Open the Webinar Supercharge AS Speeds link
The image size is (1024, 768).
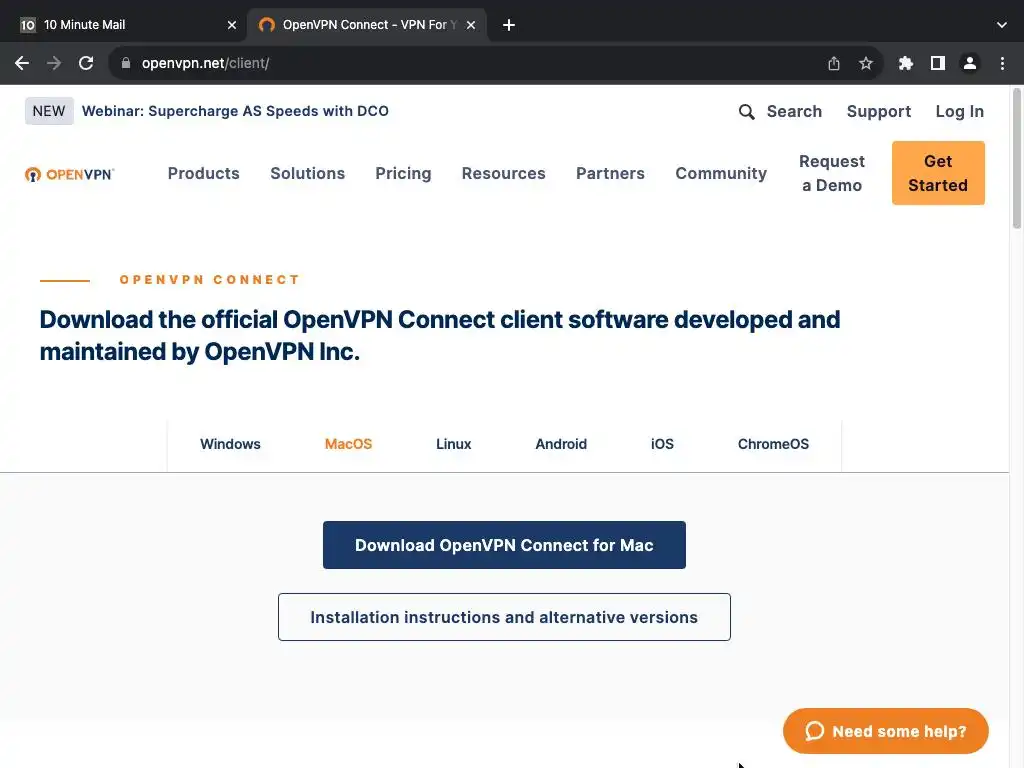(235, 111)
